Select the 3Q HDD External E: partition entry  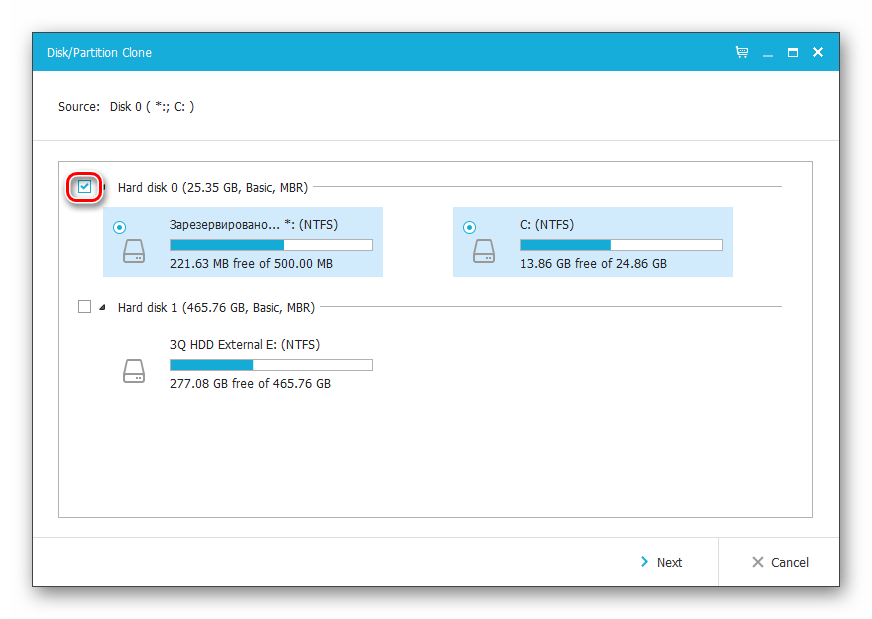245,345
